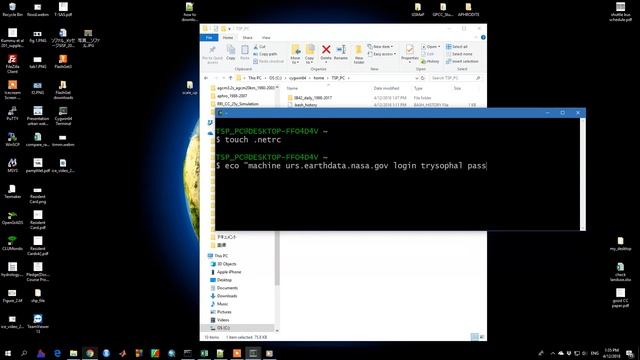
Task: Click Explorer refresh button next to address bar
Action: [x=423, y=78]
